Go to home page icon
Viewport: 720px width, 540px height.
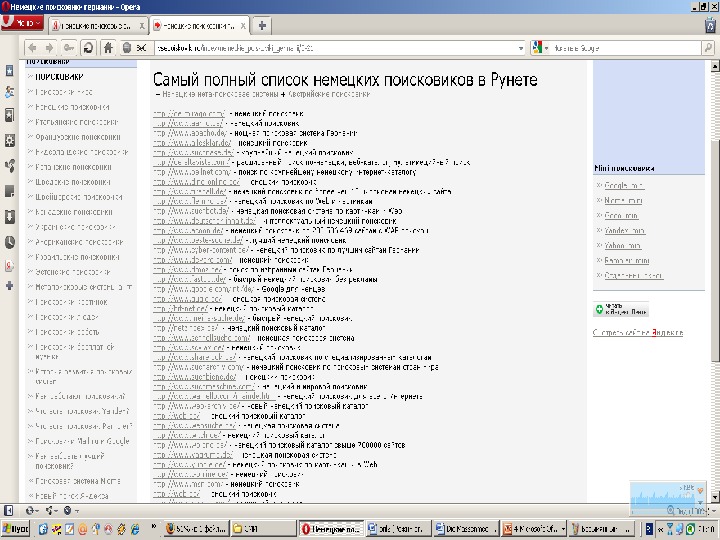pyautogui.click(x=108, y=48)
